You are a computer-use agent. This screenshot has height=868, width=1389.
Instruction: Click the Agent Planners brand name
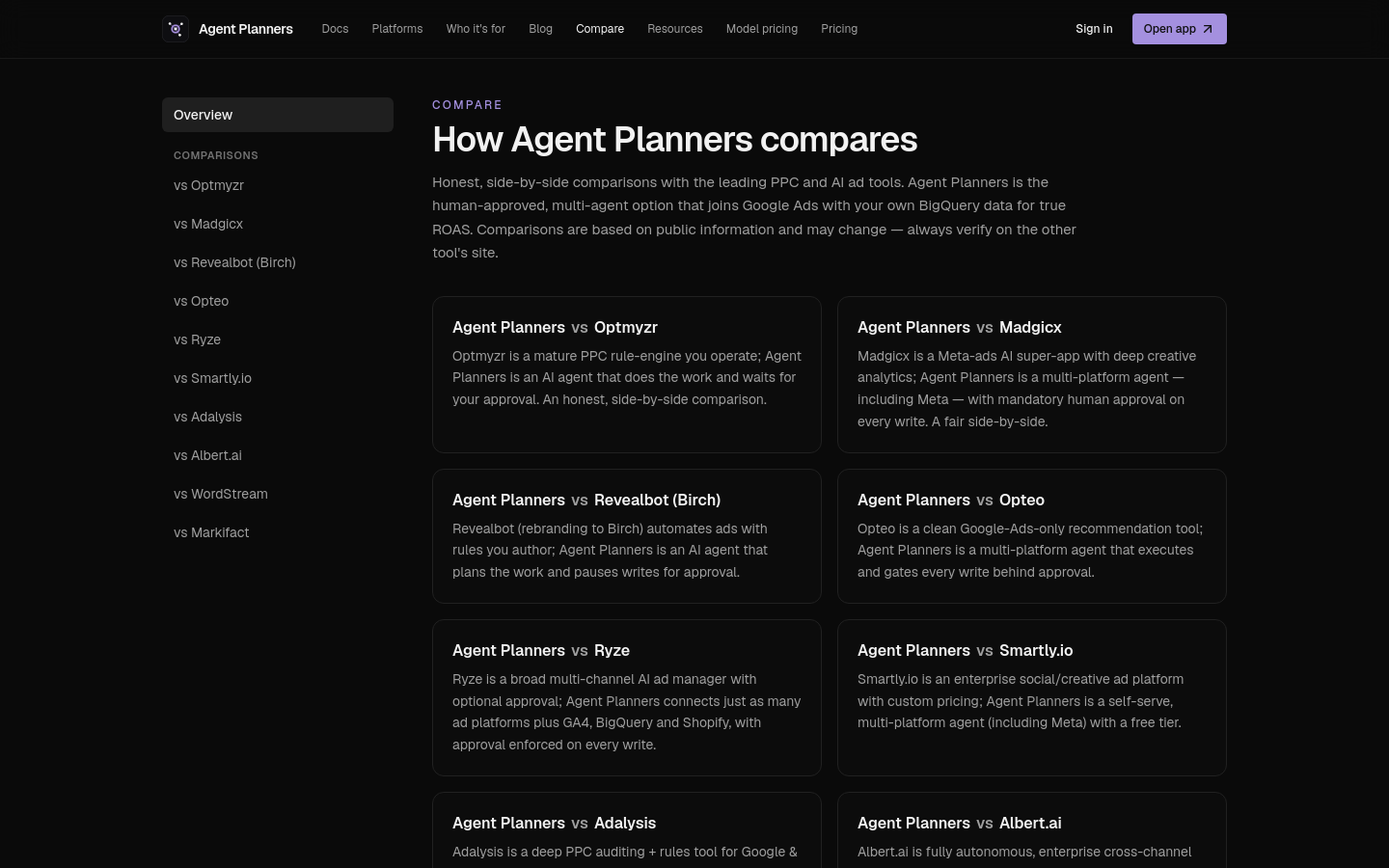coord(246,29)
